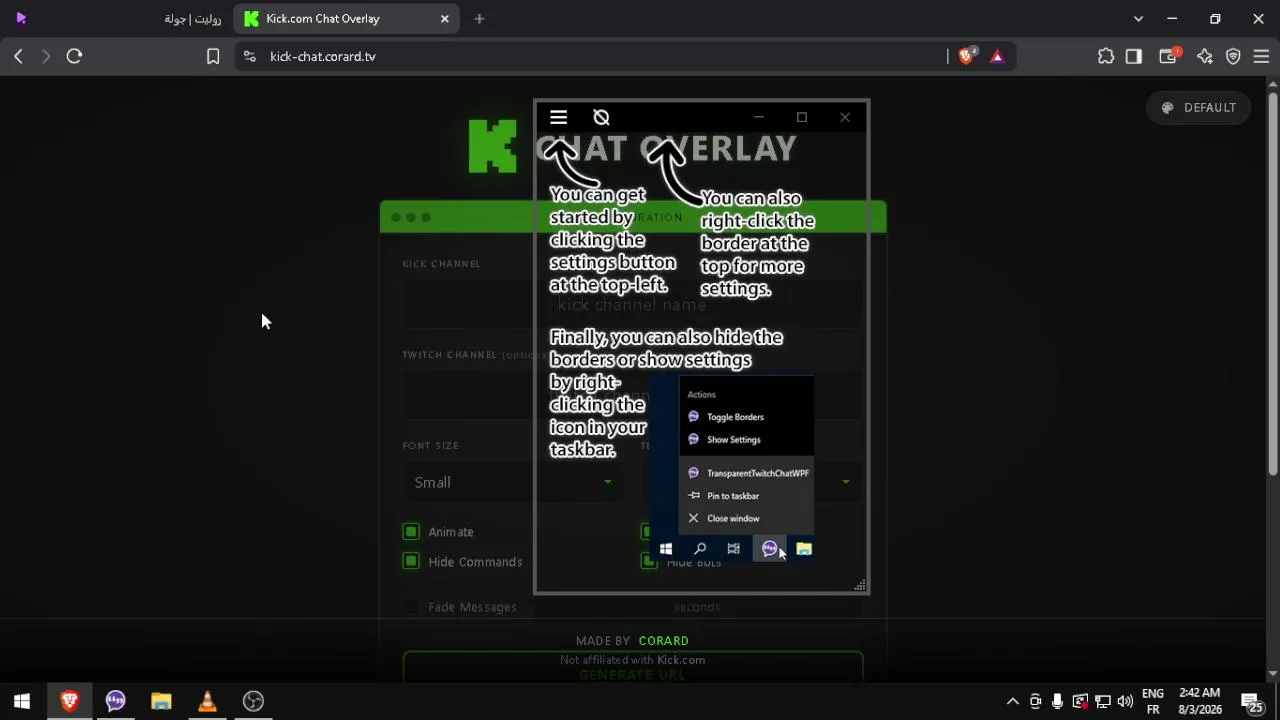Click the purple icon left of the tabs

(x=21, y=18)
